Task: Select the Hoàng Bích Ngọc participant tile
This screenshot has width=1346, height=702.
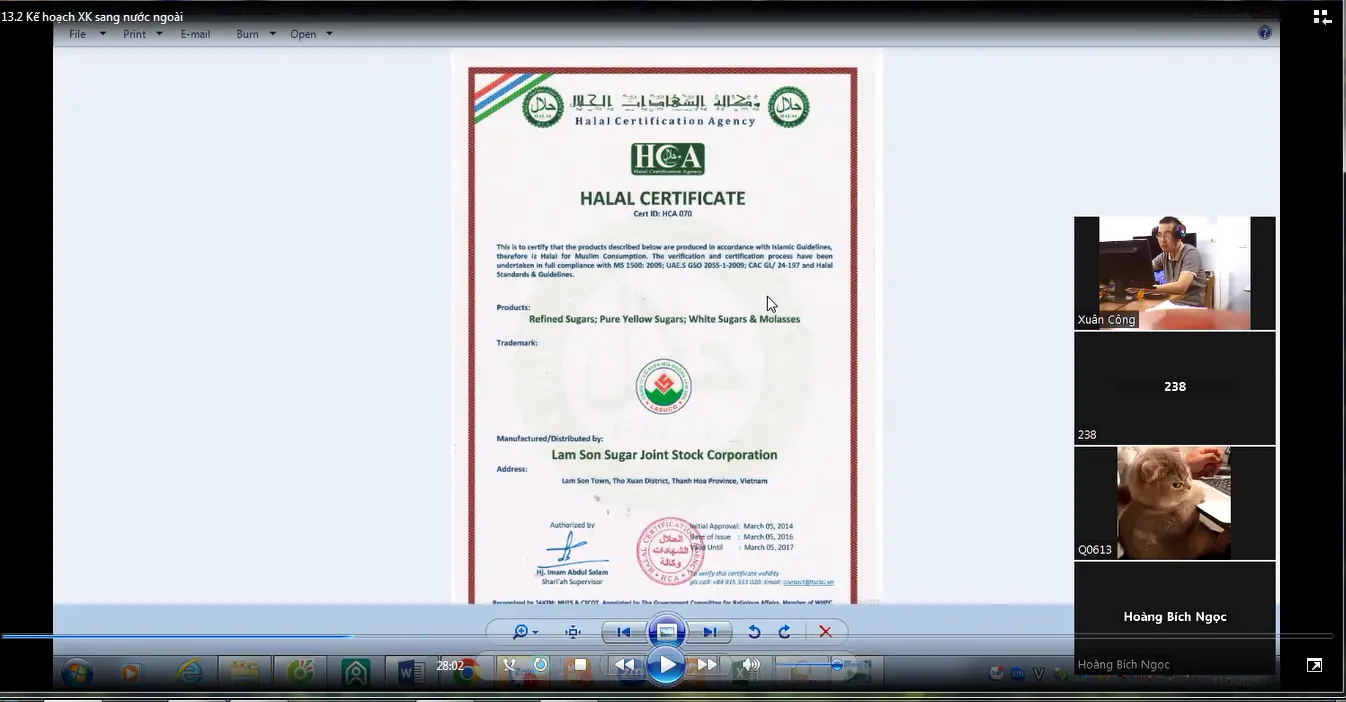Action: point(1175,618)
